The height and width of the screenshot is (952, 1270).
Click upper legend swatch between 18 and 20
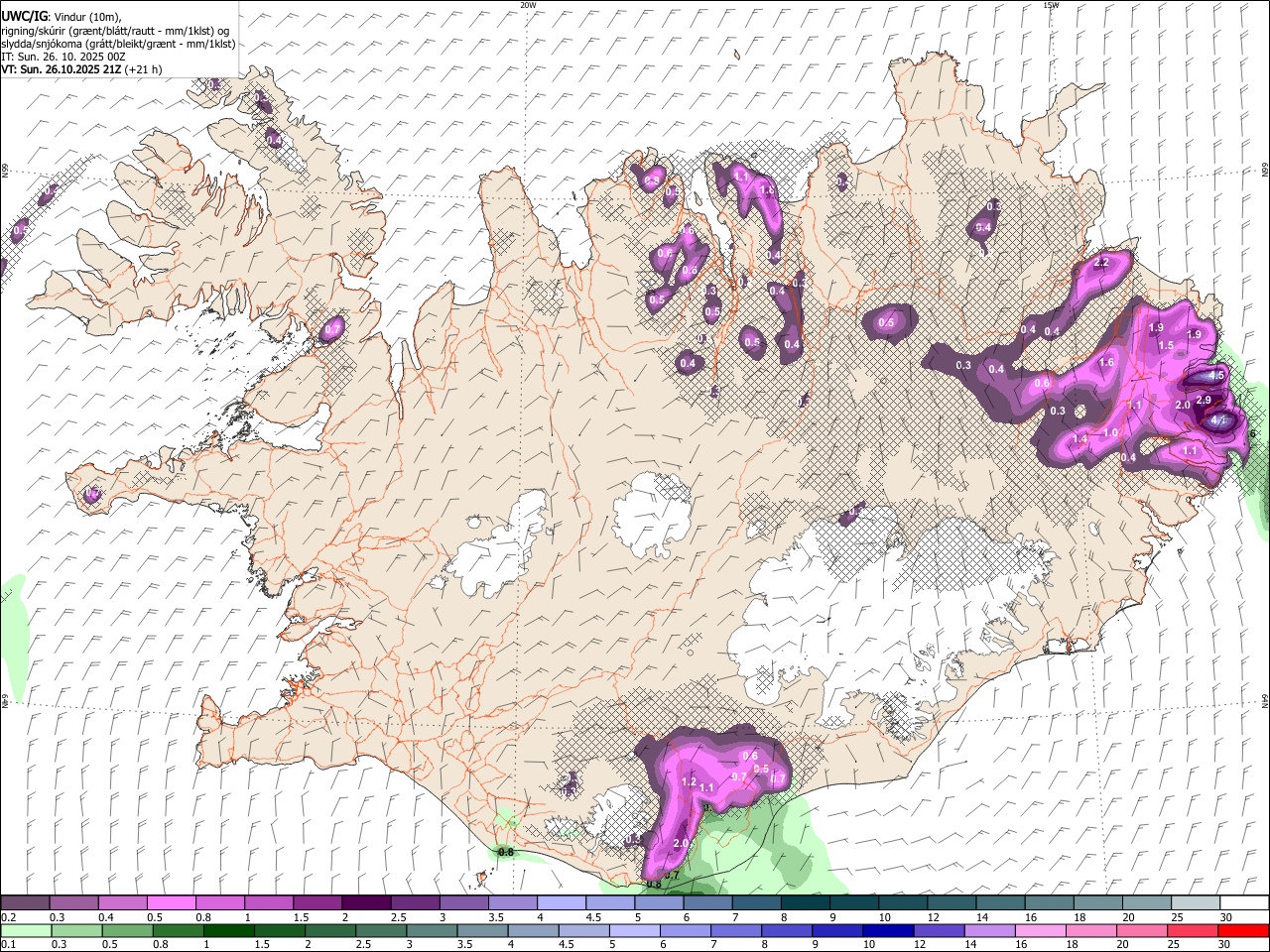(x=1097, y=903)
